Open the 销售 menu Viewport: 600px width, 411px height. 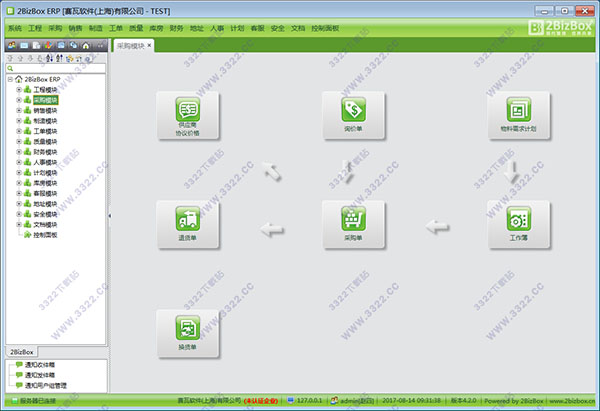point(75,28)
